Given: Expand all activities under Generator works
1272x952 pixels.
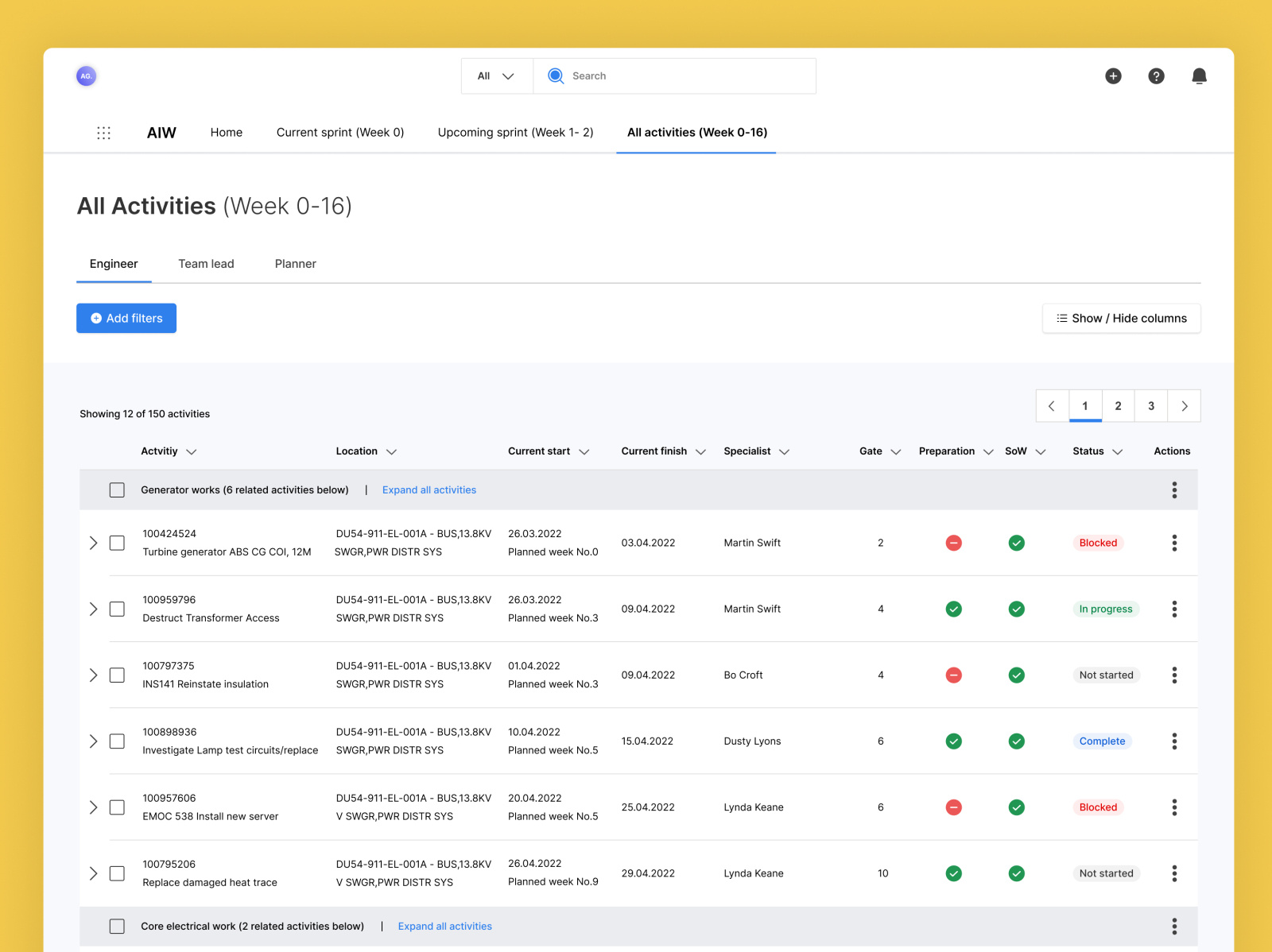Looking at the screenshot, I should 429,490.
